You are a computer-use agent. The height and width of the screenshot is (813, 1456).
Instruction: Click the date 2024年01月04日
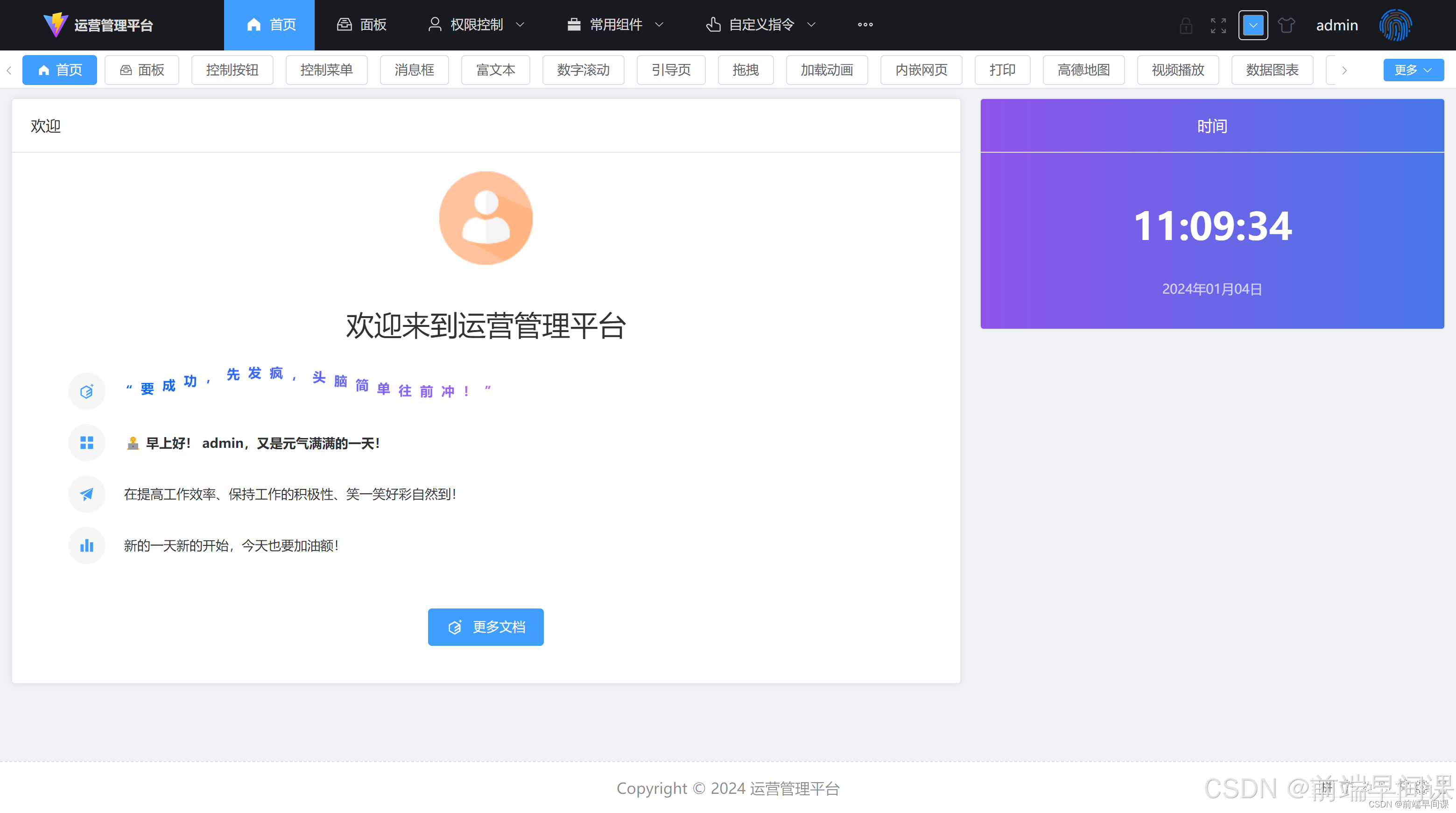[x=1212, y=289]
